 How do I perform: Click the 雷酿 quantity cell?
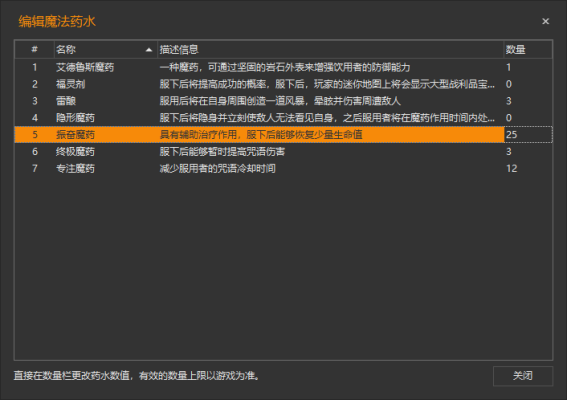click(x=528, y=101)
